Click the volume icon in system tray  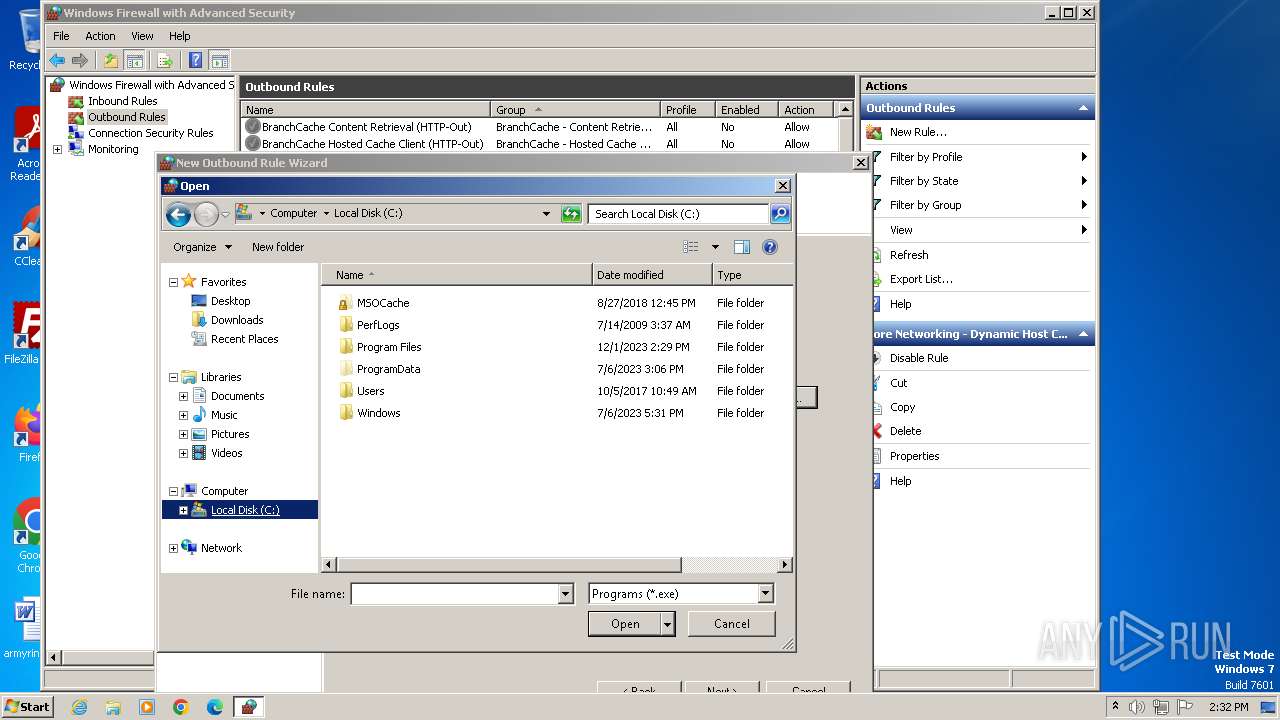point(1137,707)
